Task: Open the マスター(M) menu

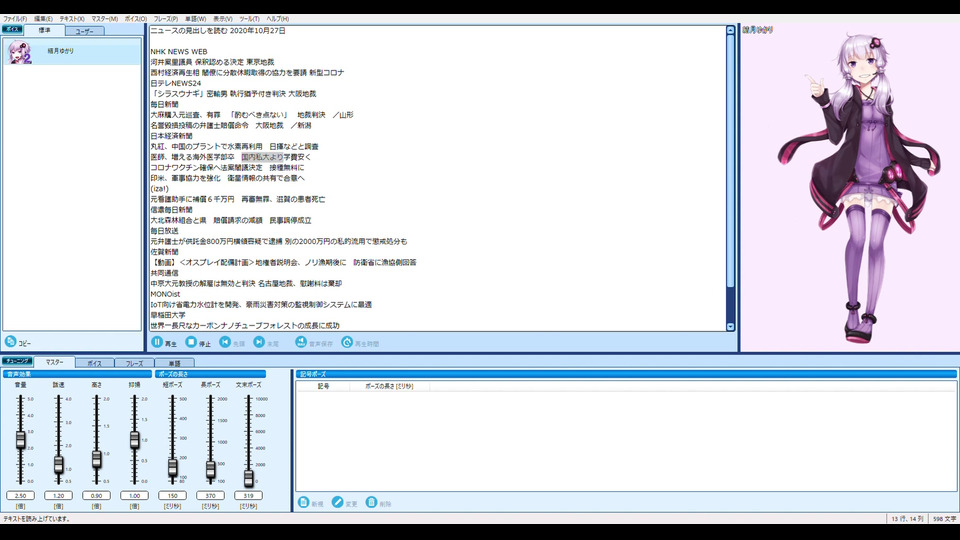Action: pyautogui.click(x=104, y=19)
